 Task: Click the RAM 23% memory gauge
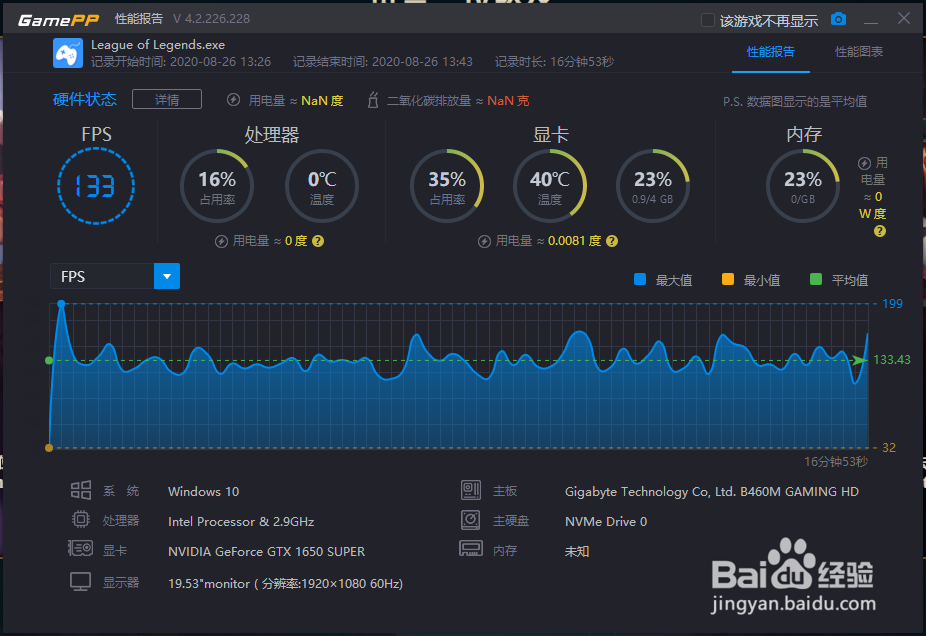[x=803, y=186]
